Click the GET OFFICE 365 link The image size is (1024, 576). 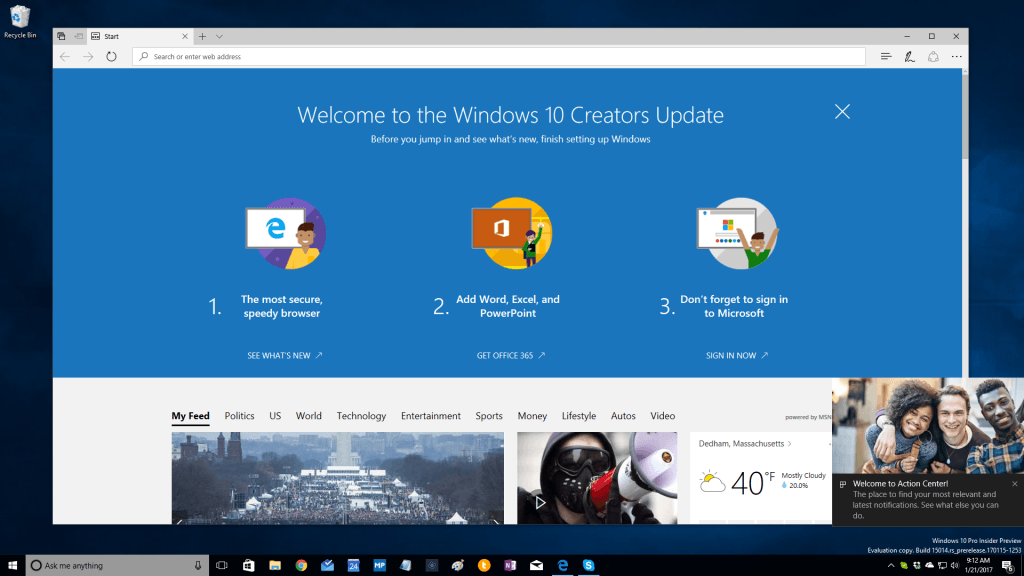[510, 355]
